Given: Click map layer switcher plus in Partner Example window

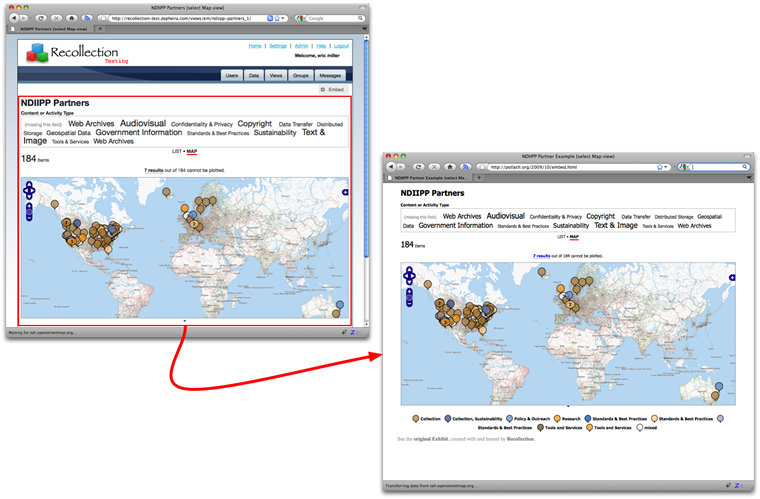Looking at the screenshot, I should tap(732, 278).
